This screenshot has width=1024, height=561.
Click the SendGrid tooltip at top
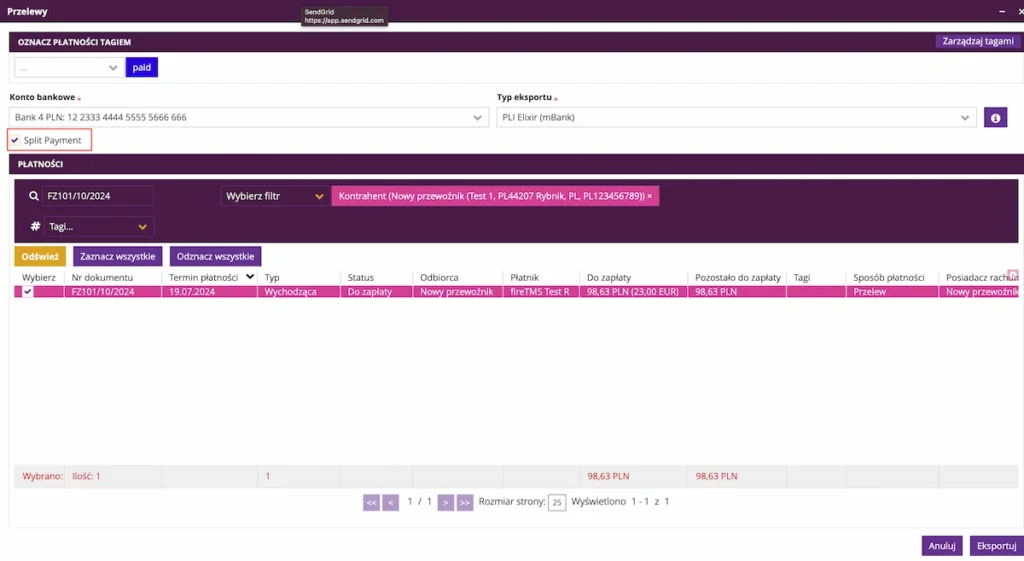coord(344,16)
